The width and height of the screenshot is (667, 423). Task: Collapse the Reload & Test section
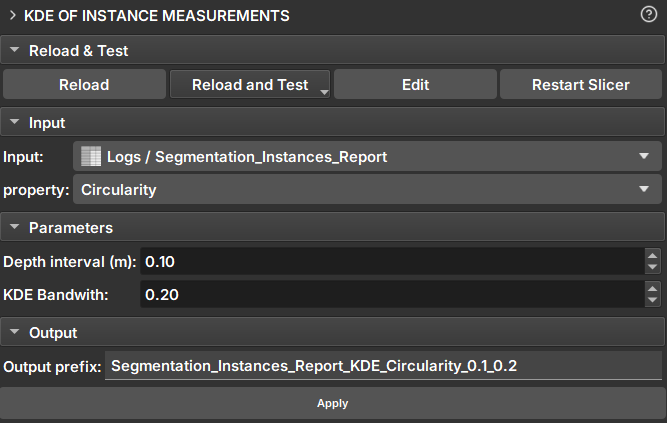point(14,50)
